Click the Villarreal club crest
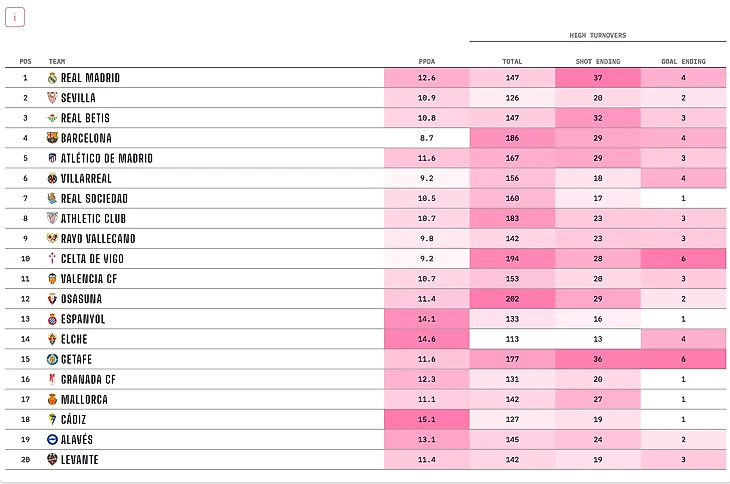 (52, 178)
